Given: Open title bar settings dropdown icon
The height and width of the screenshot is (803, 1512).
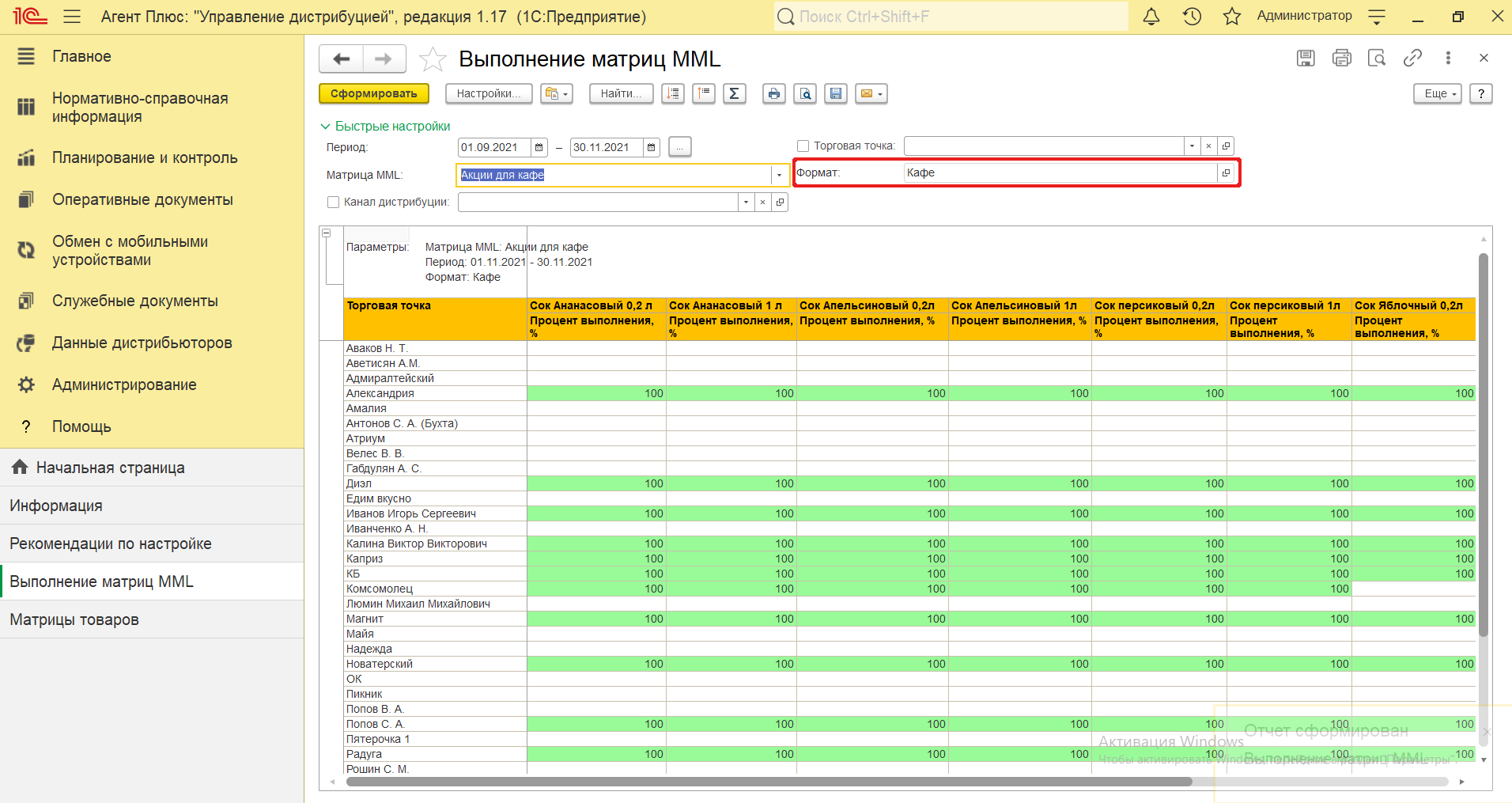Looking at the screenshot, I should (1377, 17).
